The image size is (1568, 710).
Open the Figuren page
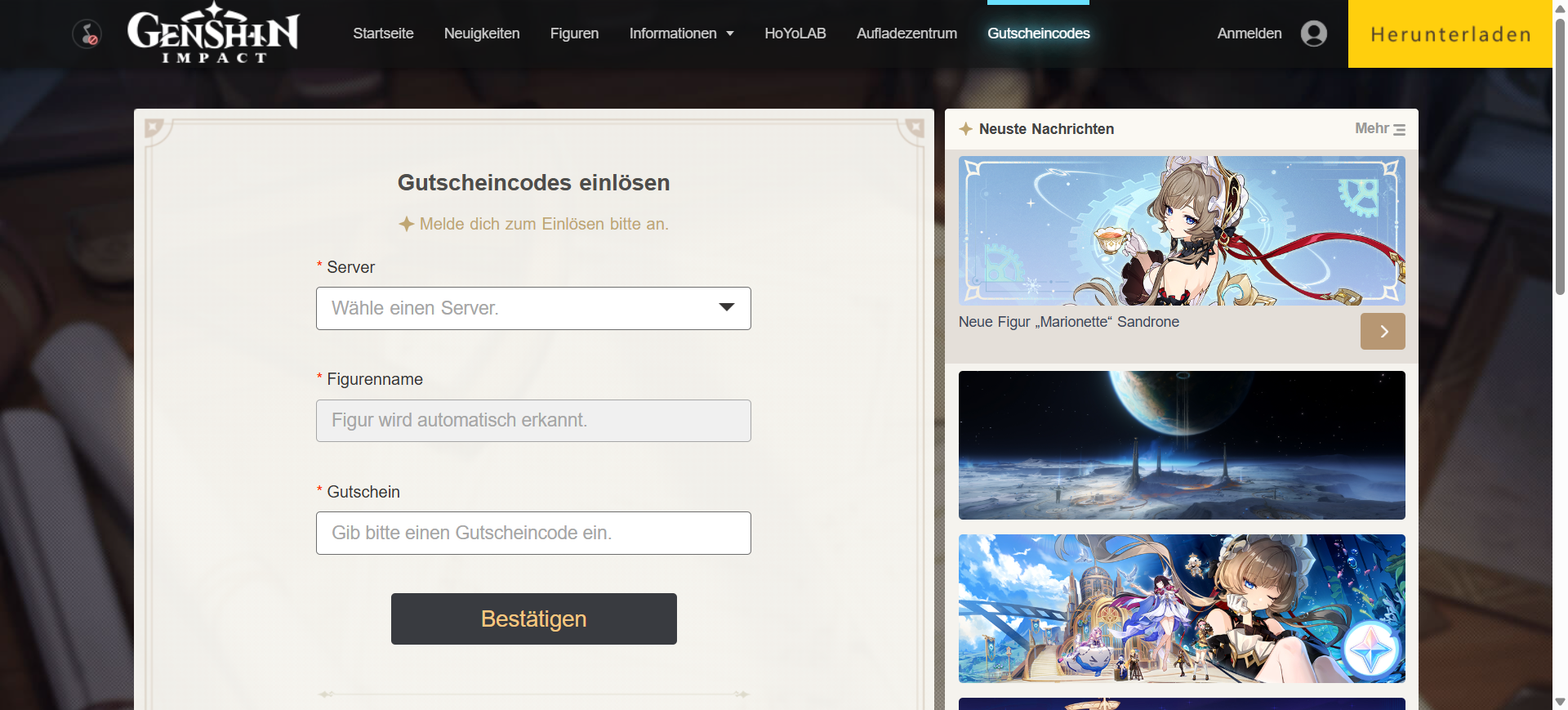574,33
